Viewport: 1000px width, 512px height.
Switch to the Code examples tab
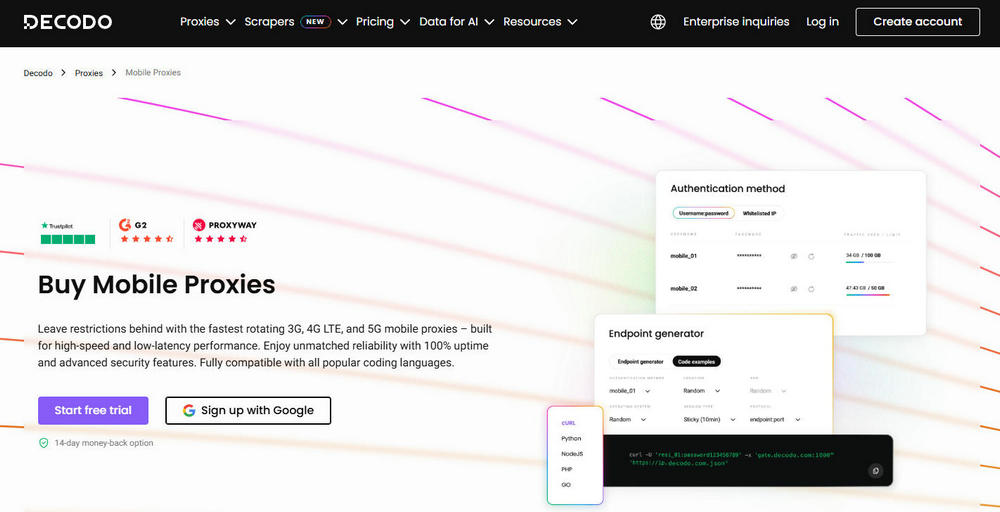coord(696,362)
